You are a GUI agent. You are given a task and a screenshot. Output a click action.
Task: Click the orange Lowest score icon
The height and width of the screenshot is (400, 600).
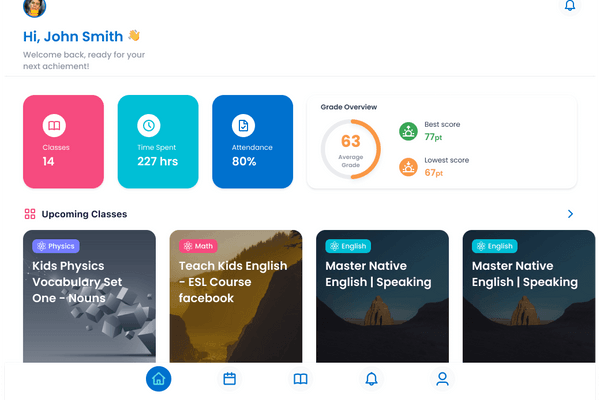pos(408,167)
